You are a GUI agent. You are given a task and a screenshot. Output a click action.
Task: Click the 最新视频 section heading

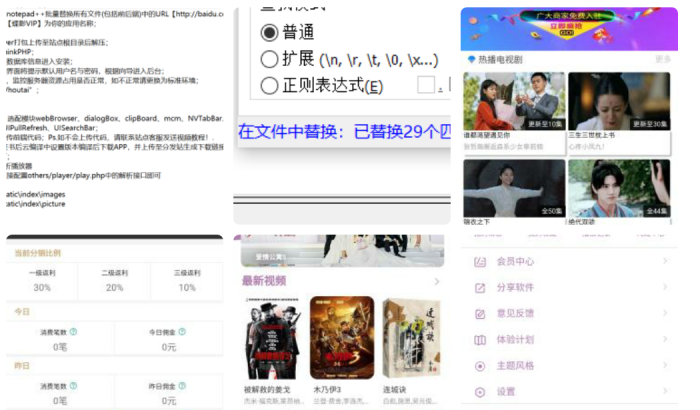click(x=264, y=281)
